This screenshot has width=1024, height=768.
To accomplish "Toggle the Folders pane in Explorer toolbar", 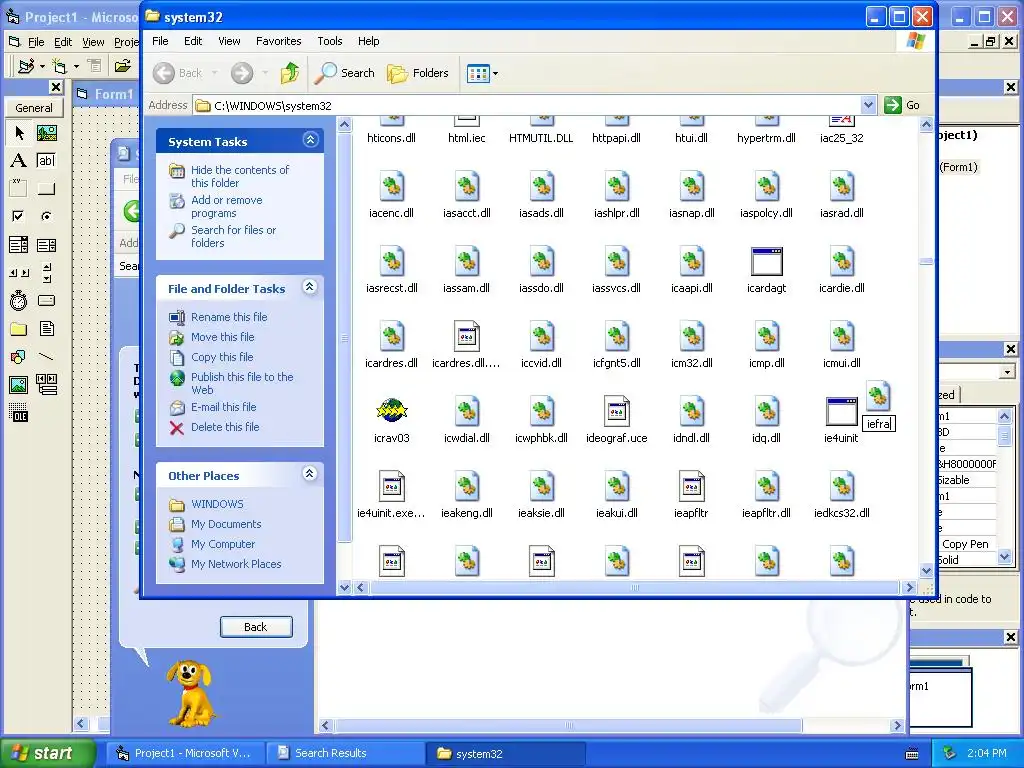I will (418, 73).
